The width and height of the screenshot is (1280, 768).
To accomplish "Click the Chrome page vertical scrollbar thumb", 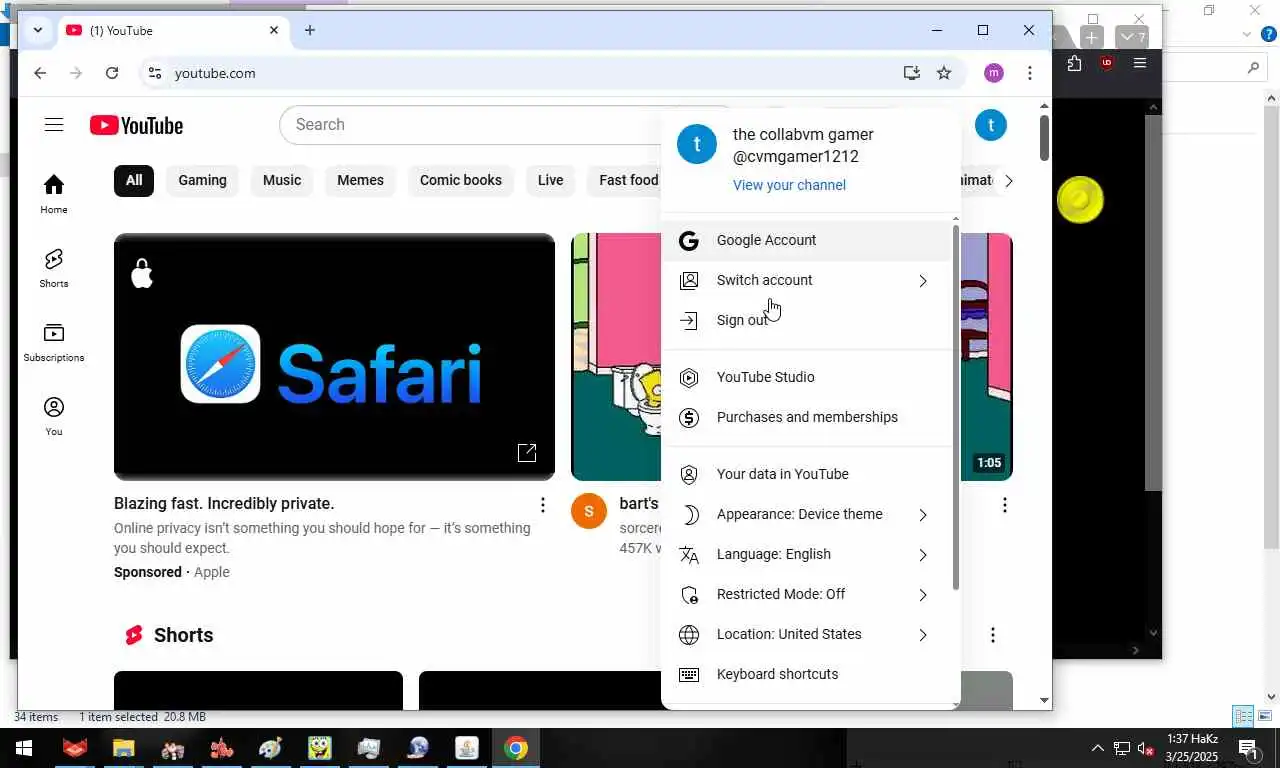I will [x=1044, y=138].
